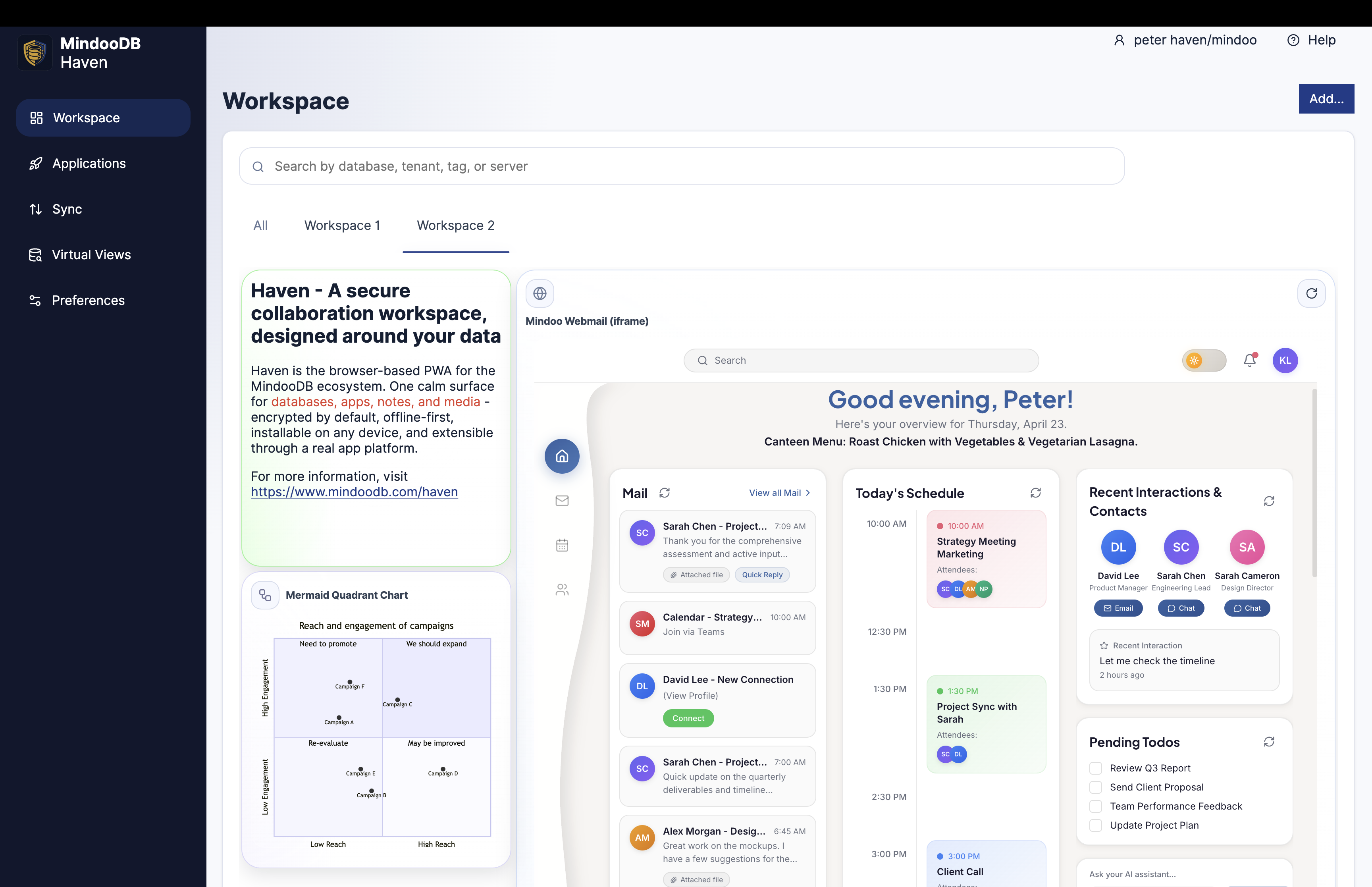Click the globe icon above Mindoo Webmail
The image size is (1372, 887).
tap(540, 293)
